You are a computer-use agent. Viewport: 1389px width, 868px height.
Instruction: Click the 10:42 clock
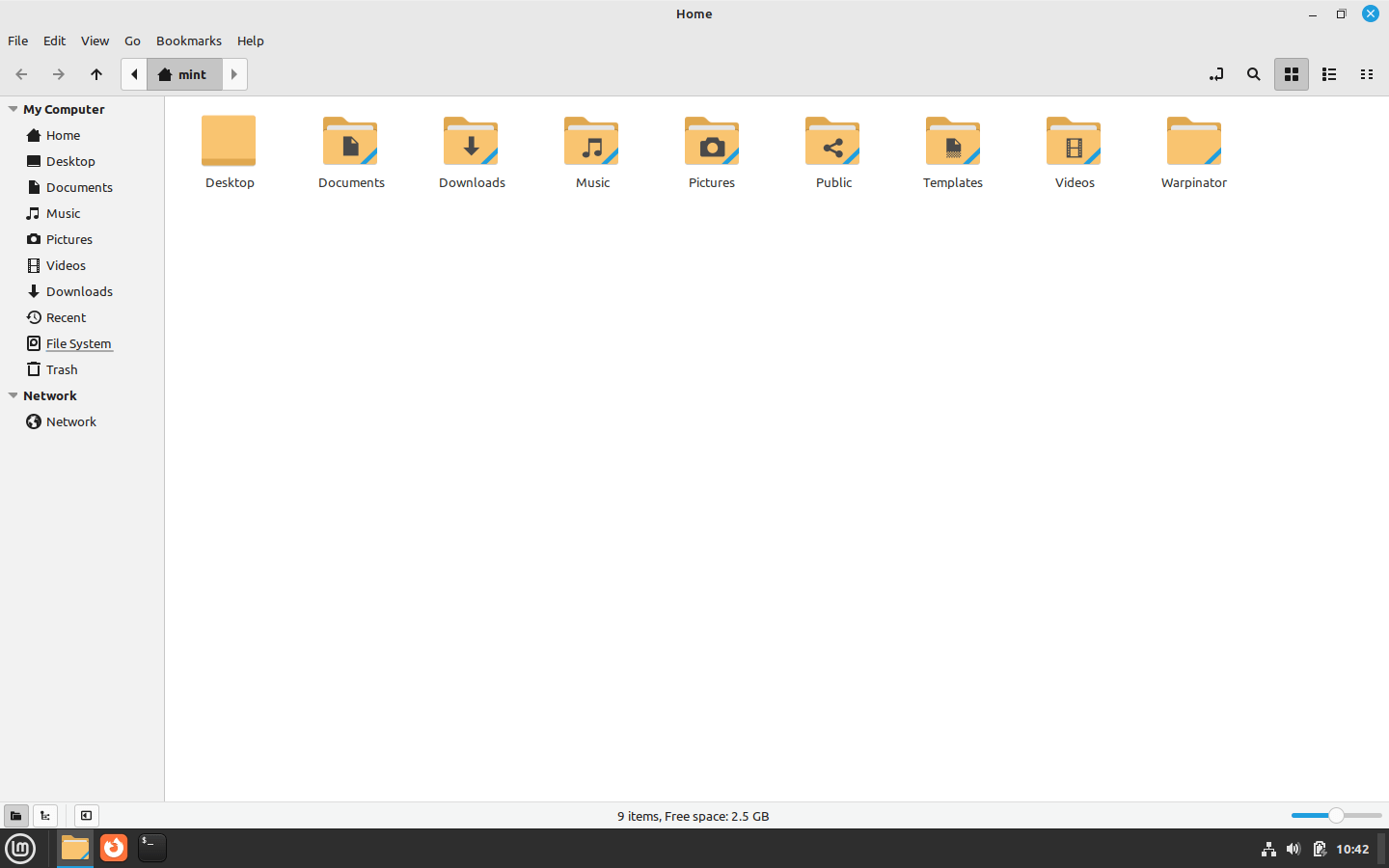click(x=1352, y=849)
